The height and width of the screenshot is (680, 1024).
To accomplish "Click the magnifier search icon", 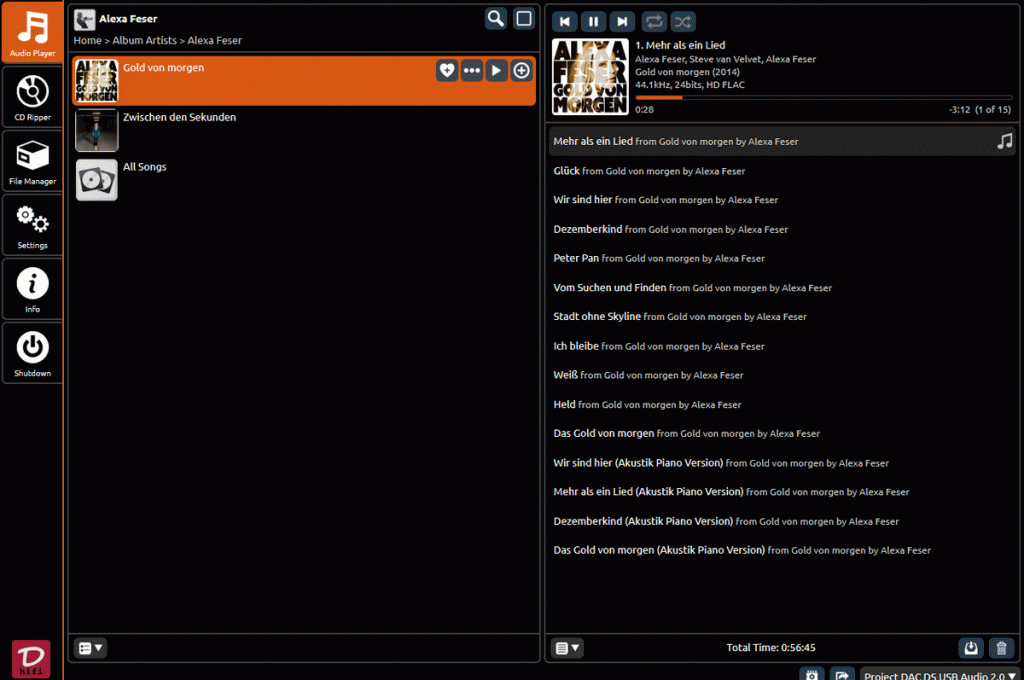I will 496,18.
